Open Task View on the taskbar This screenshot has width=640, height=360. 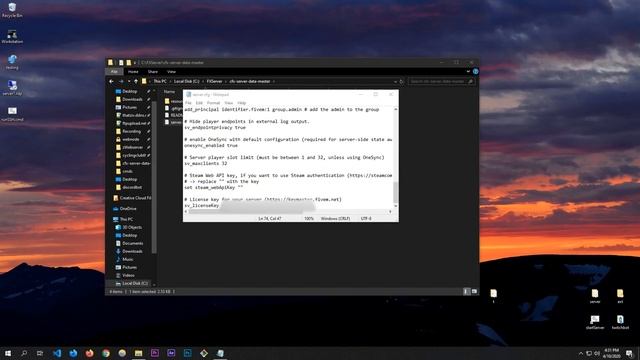40,353
